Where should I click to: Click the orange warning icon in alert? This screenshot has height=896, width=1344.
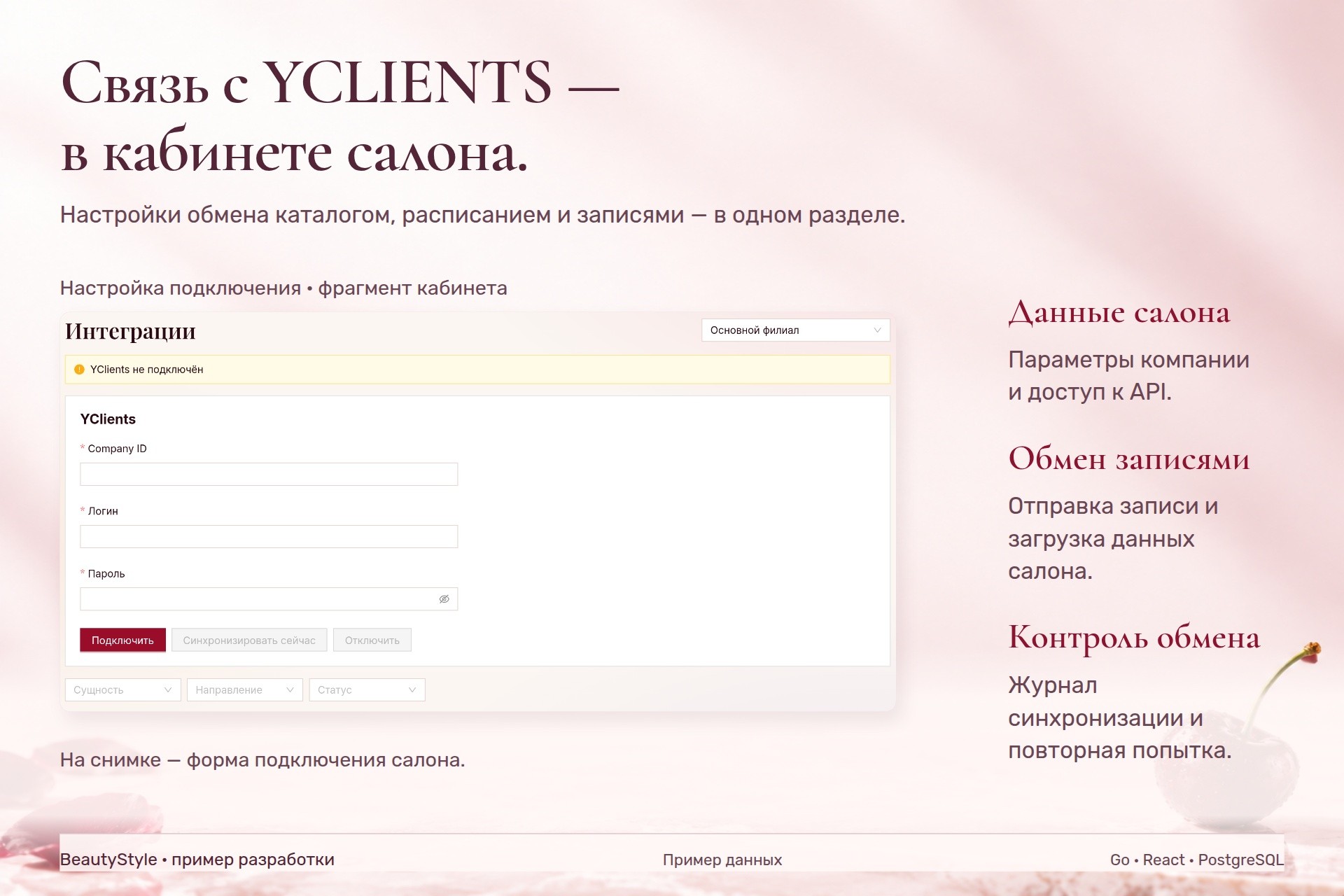point(79,370)
